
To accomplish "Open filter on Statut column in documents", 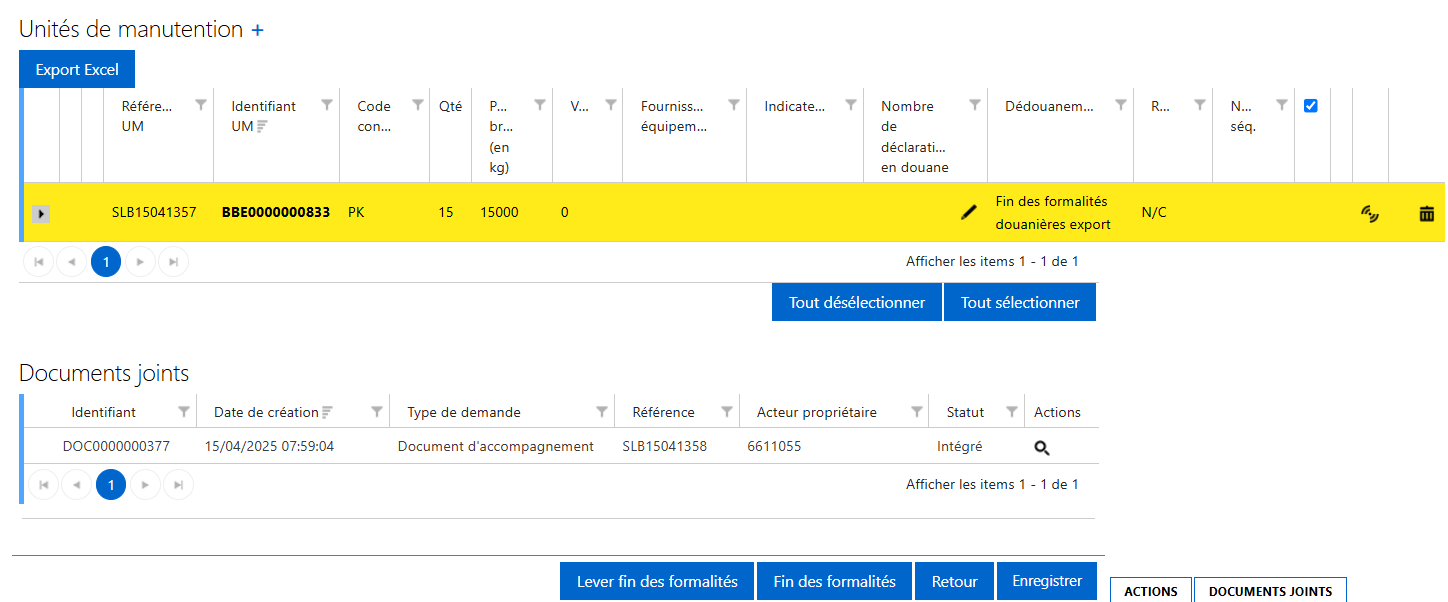I will point(1011,412).
